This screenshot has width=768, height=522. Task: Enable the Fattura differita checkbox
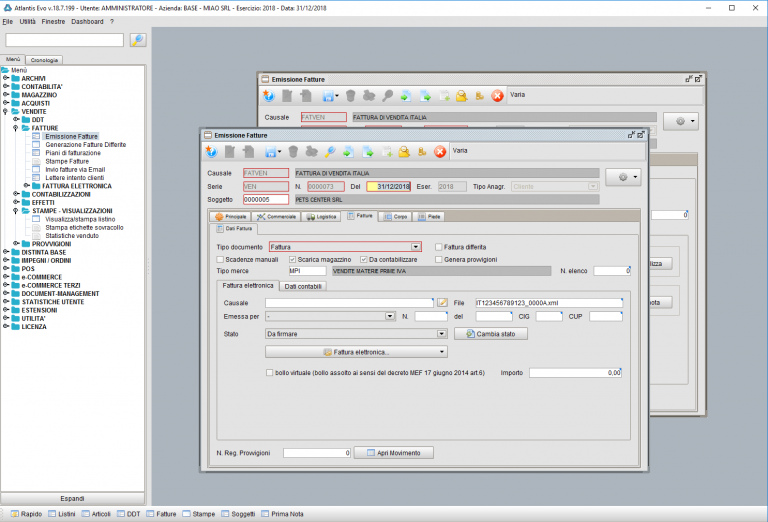click(439, 247)
